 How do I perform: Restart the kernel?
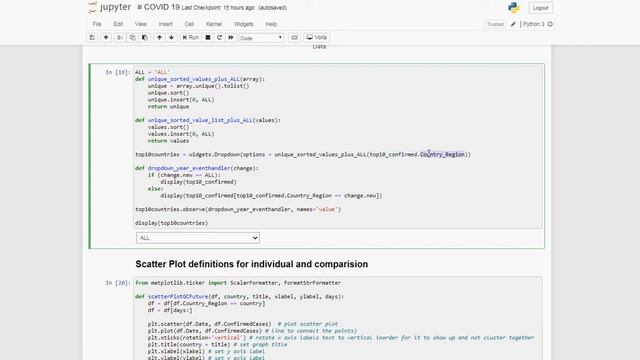(x=219, y=38)
